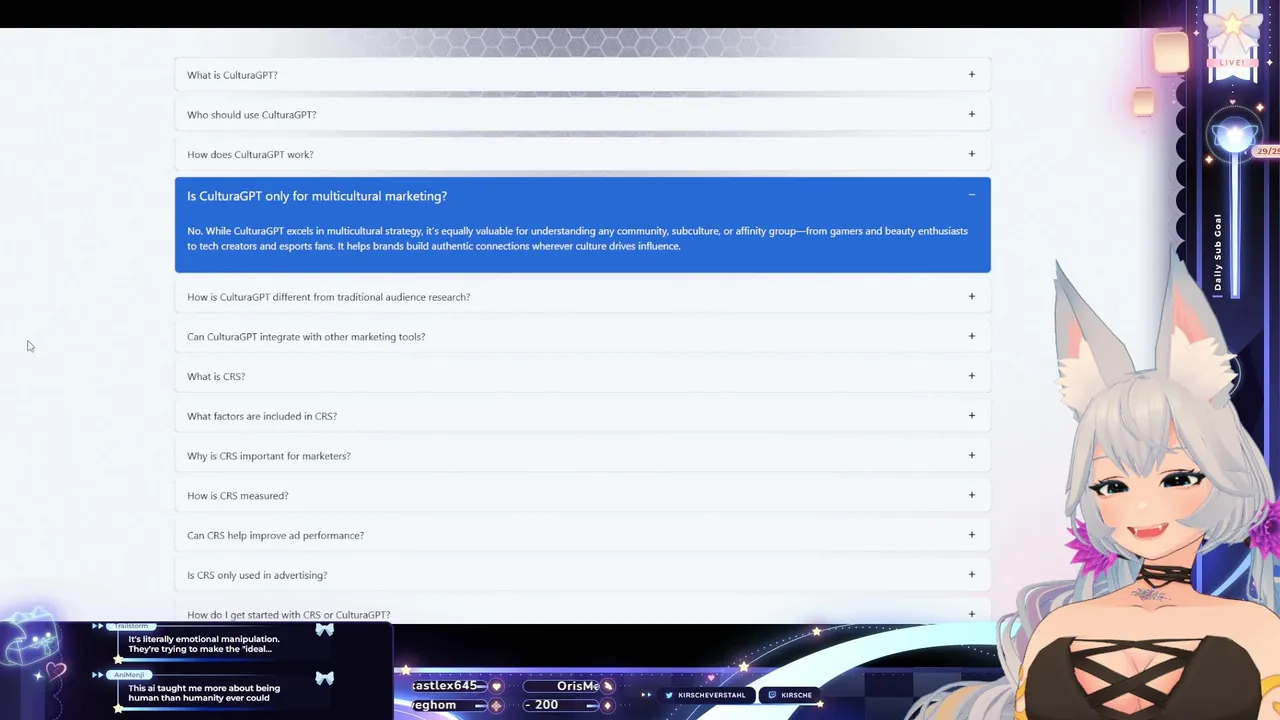The width and height of the screenshot is (1280, 720).
Task: Click the "How is CRS measured?" question text
Action: 237,496
